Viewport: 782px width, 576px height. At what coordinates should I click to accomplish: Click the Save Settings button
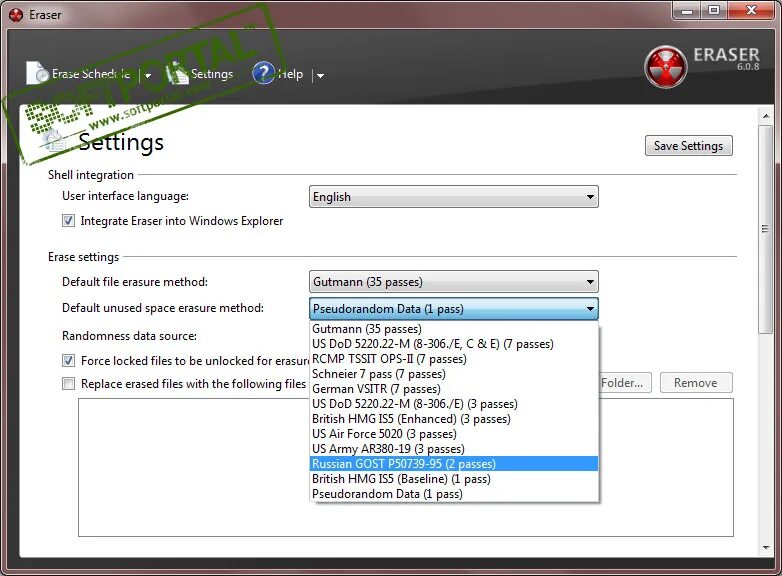coord(688,146)
